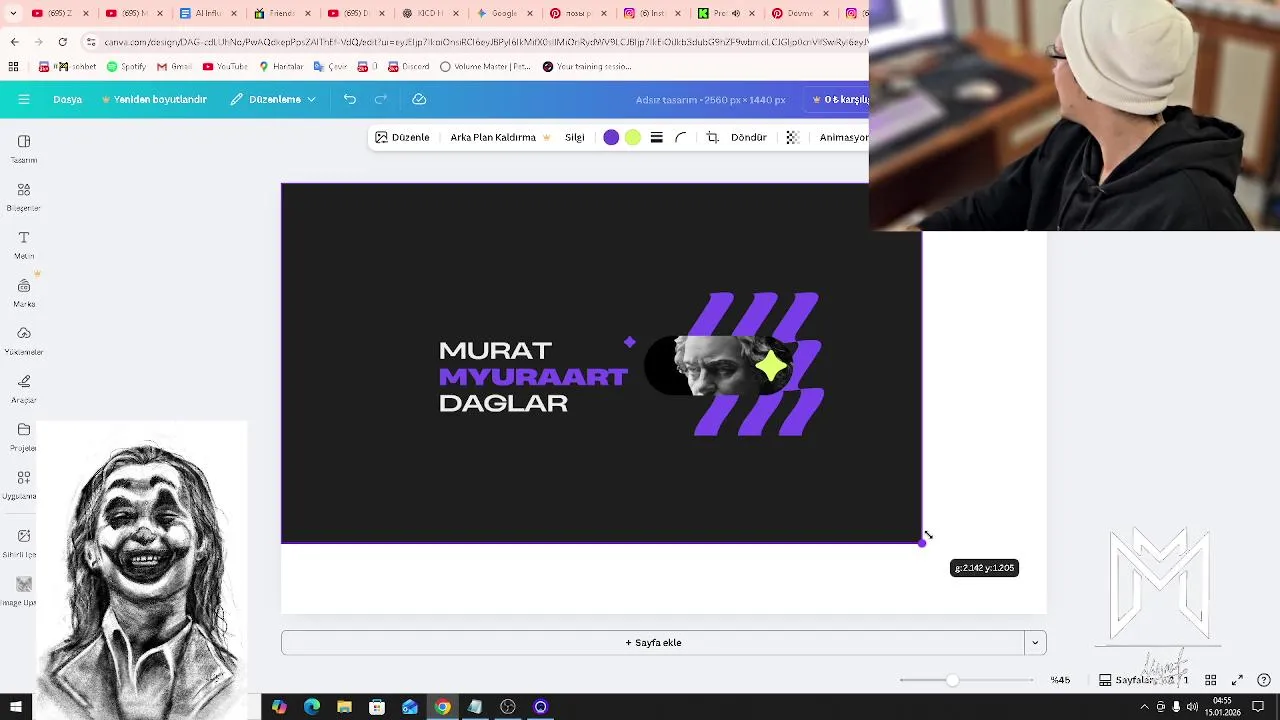Select the crop tool icon

click(x=712, y=137)
